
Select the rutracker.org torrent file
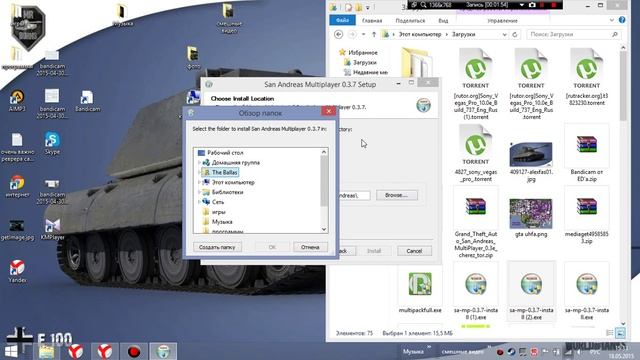point(587,78)
